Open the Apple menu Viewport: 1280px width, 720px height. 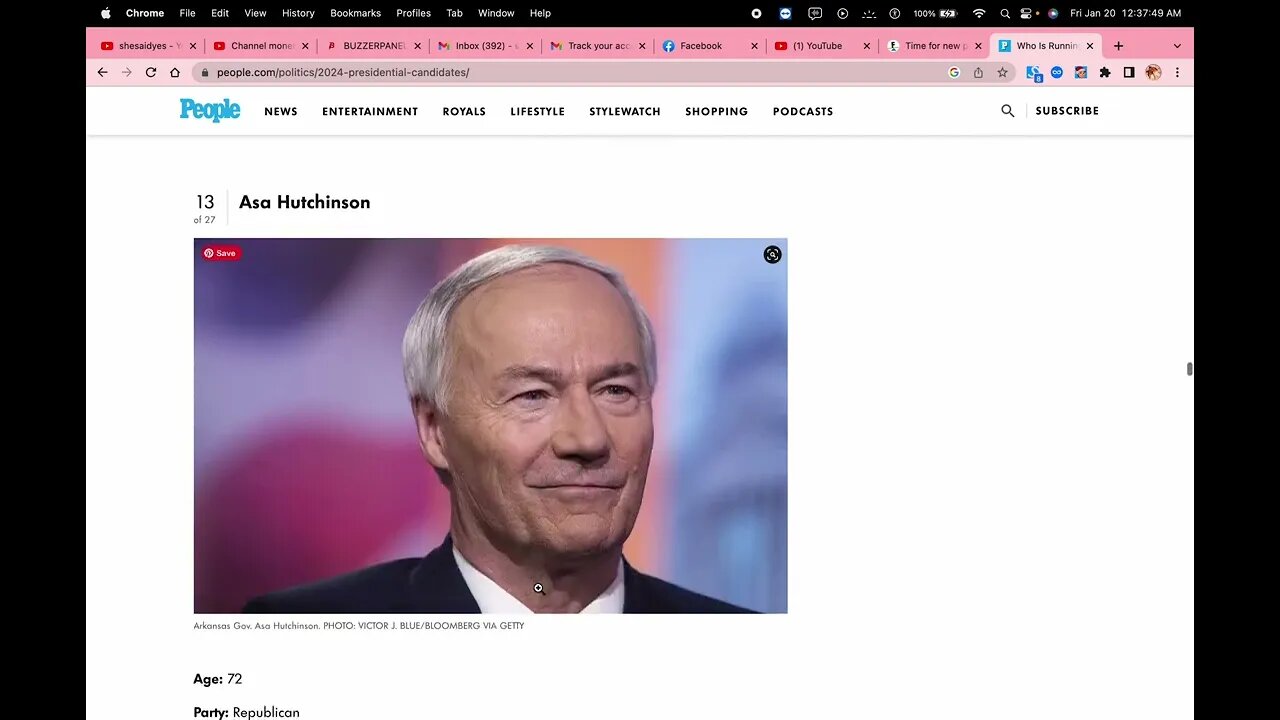click(106, 13)
